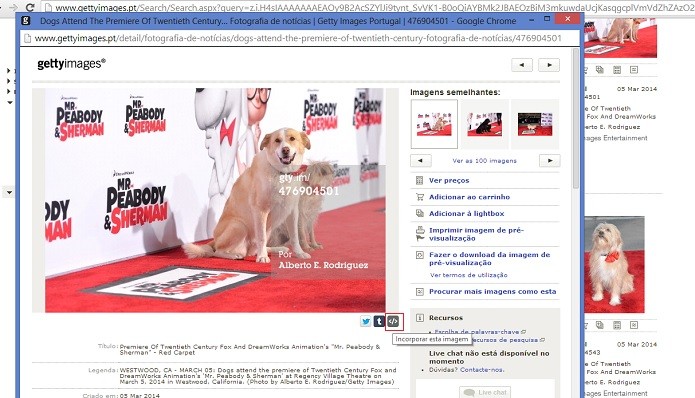
Task: Click rightmost icon under fluffy dog thumbnail
Action: click(634, 325)
